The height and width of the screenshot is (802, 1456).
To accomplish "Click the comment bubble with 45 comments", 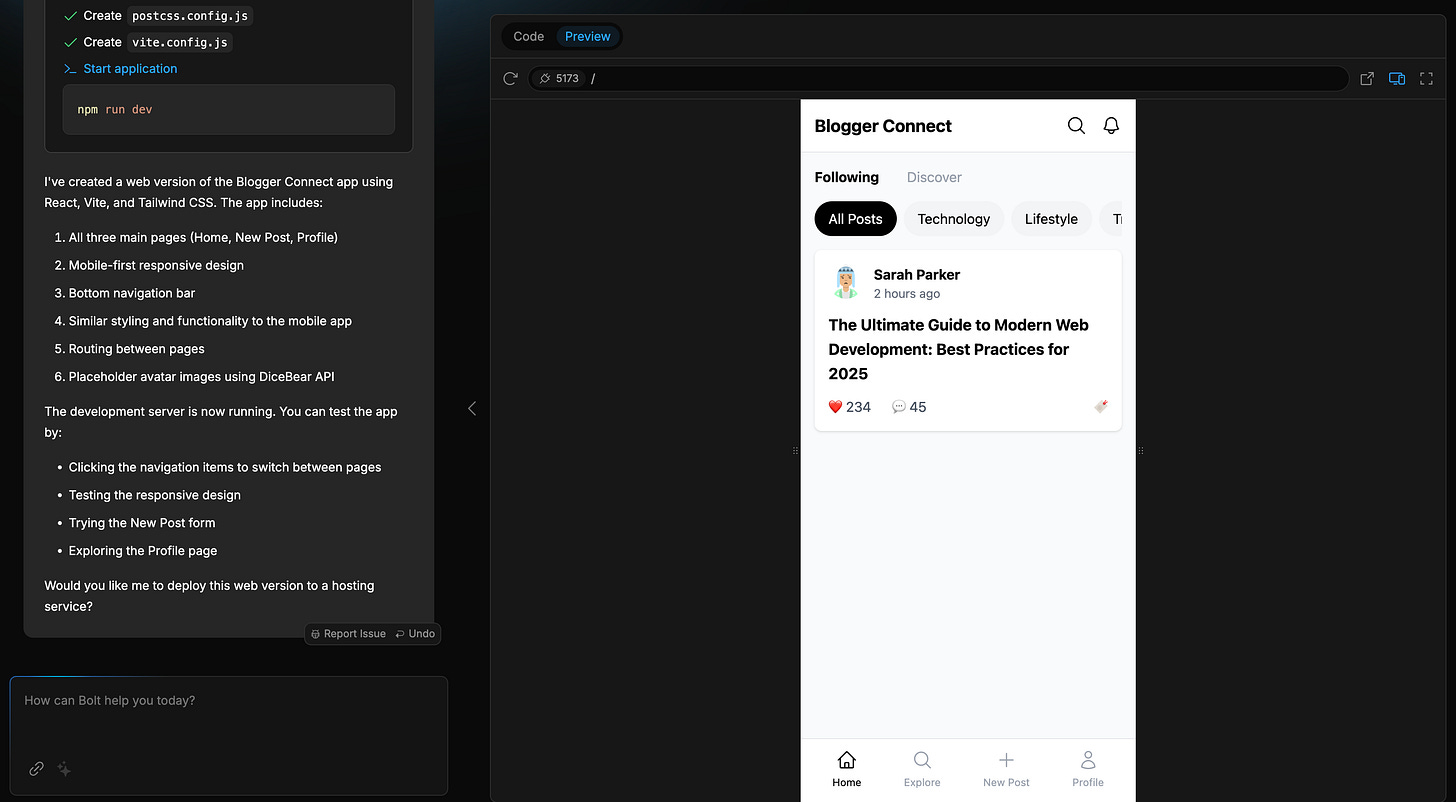I will pyautogui.click(x=899, y=407).
